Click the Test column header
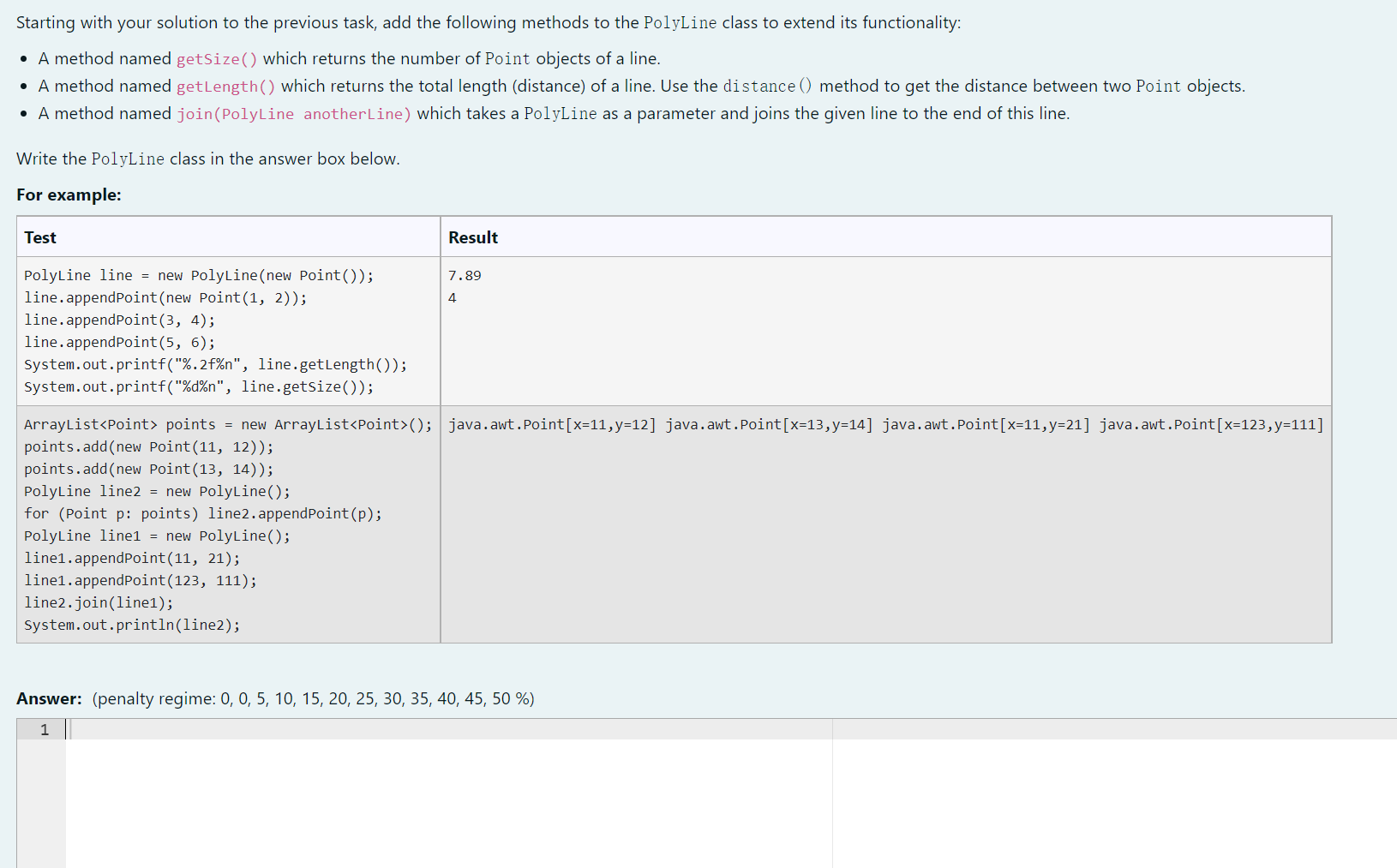 (39, 237)
